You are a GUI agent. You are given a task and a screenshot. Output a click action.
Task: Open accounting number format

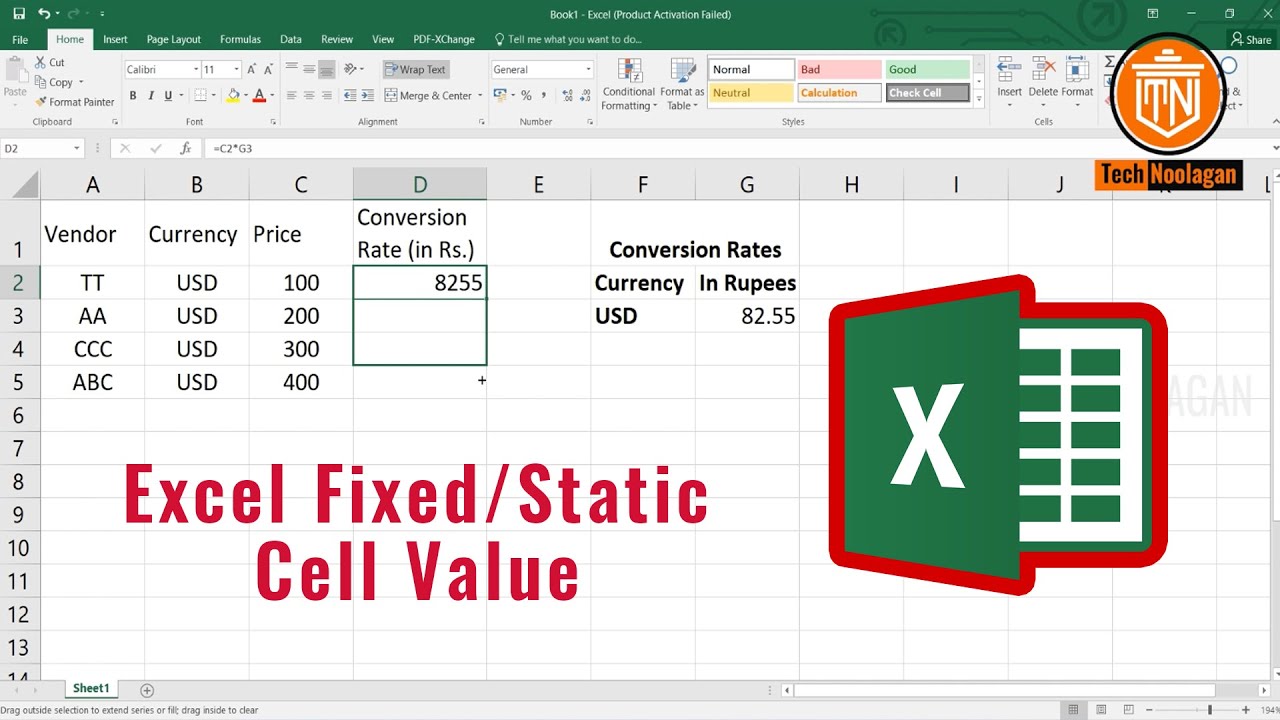tap(502, 96)
